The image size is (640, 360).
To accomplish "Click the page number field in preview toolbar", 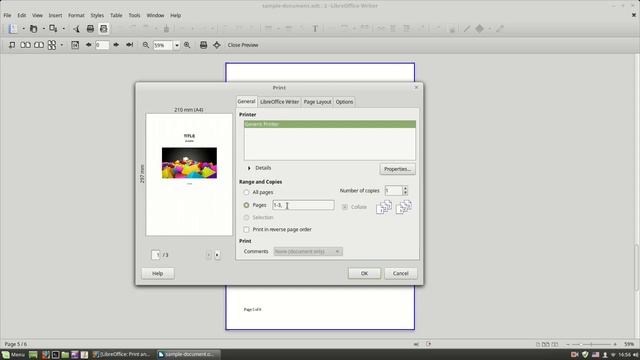I will coord(102,45).
